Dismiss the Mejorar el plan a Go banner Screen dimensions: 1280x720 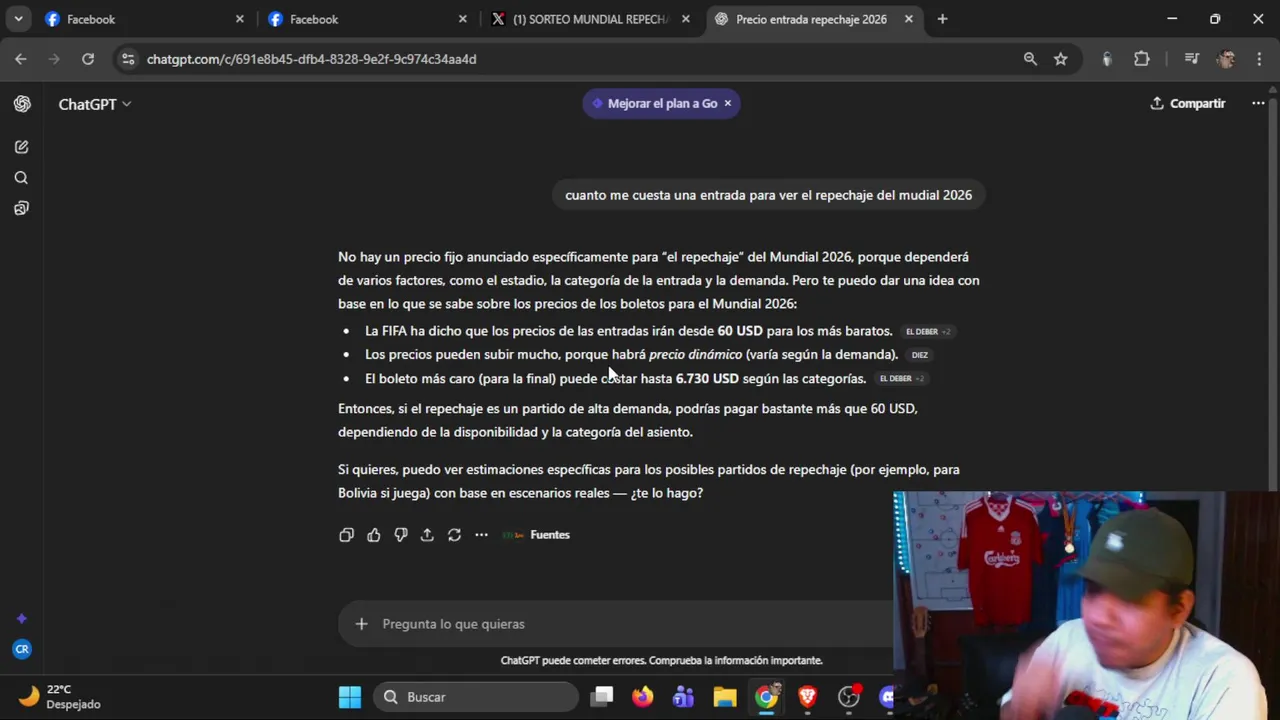[x=728, y=103]
